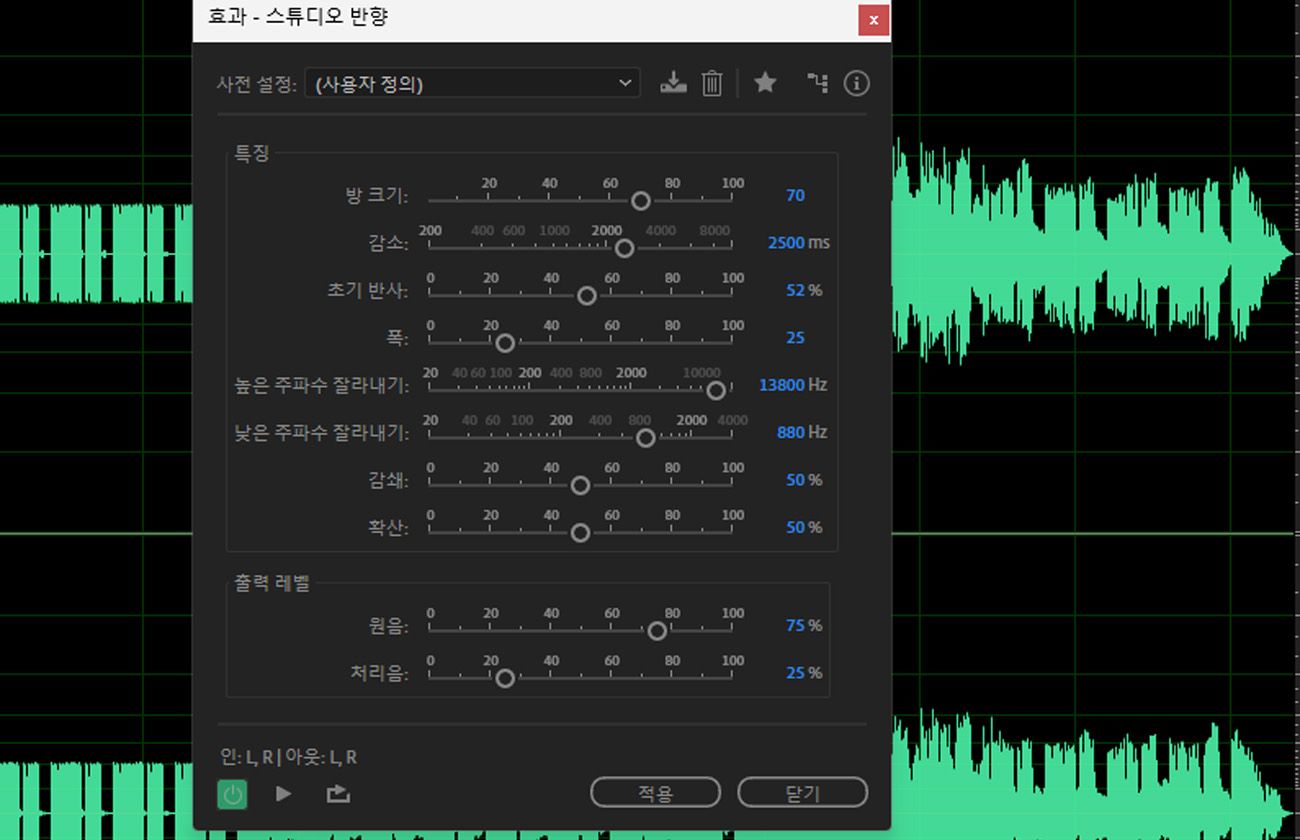Click the 폭 width slider handle
Image resolution: width=1300 pixels, height=840 pixels.
(x=505, y=343)
